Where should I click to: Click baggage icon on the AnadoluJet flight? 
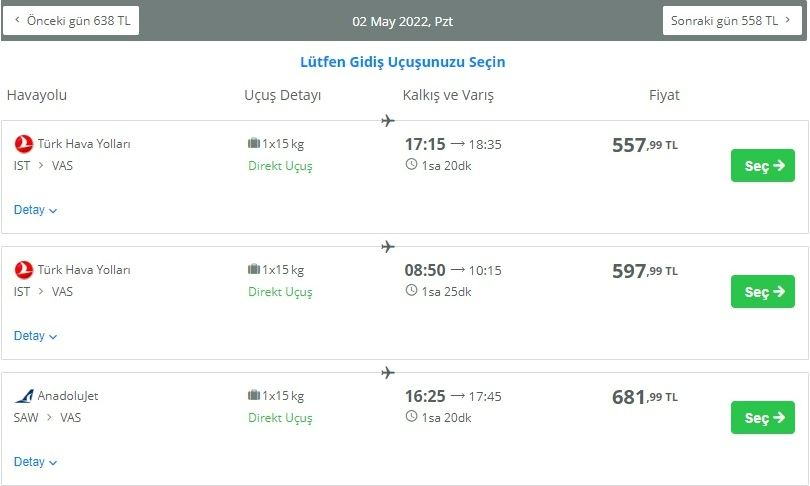(x=254, y=396)
